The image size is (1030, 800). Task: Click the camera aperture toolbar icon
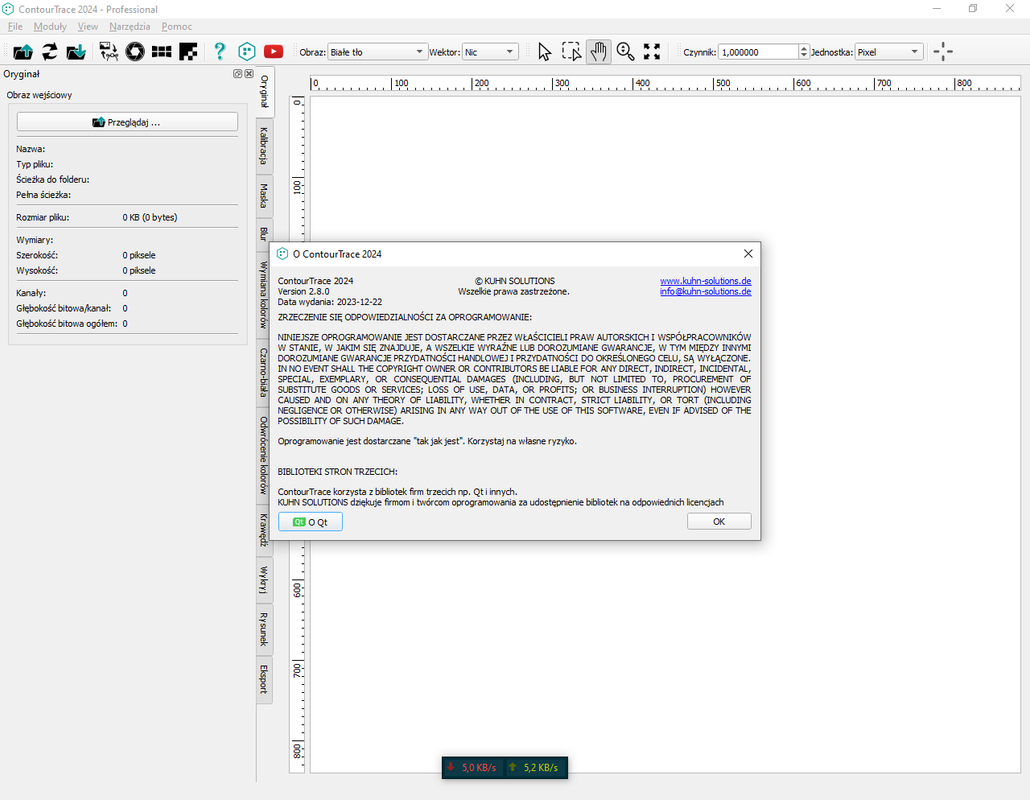tap(135, 52)
